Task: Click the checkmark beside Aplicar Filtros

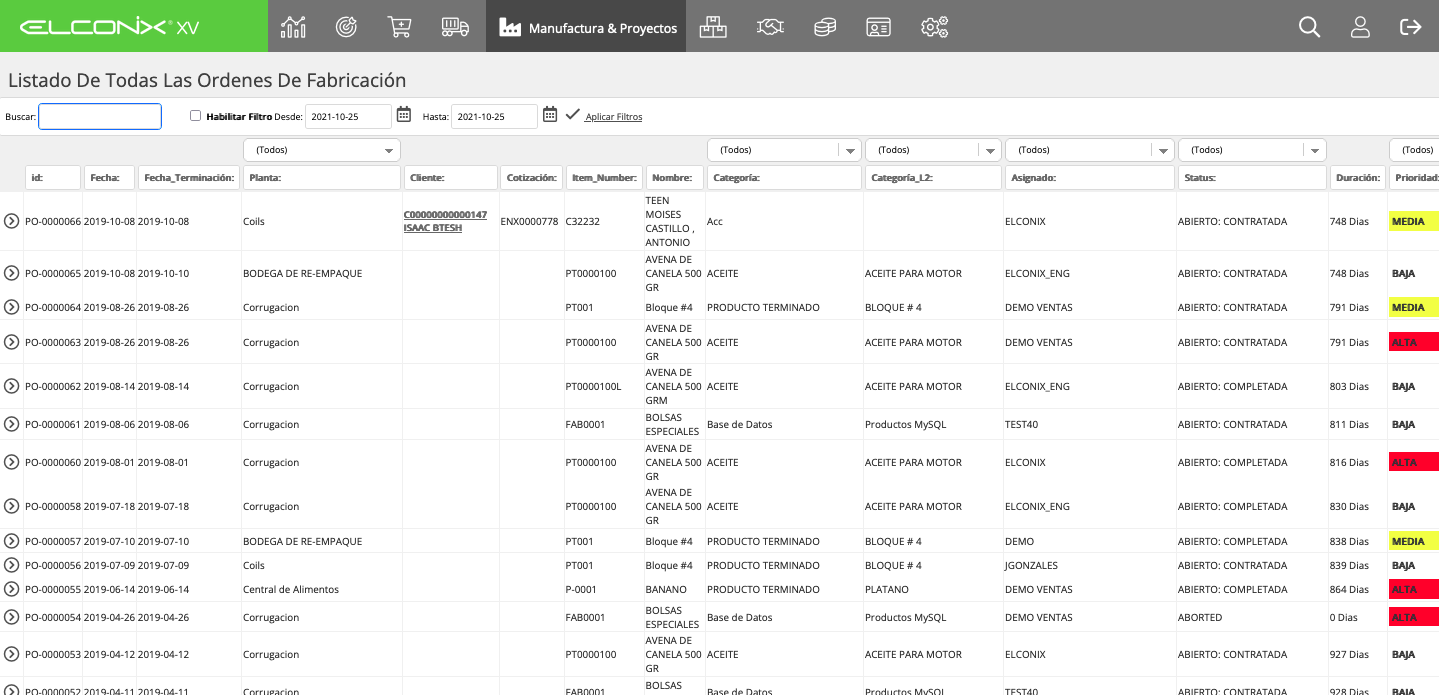Action: [572, 115]
